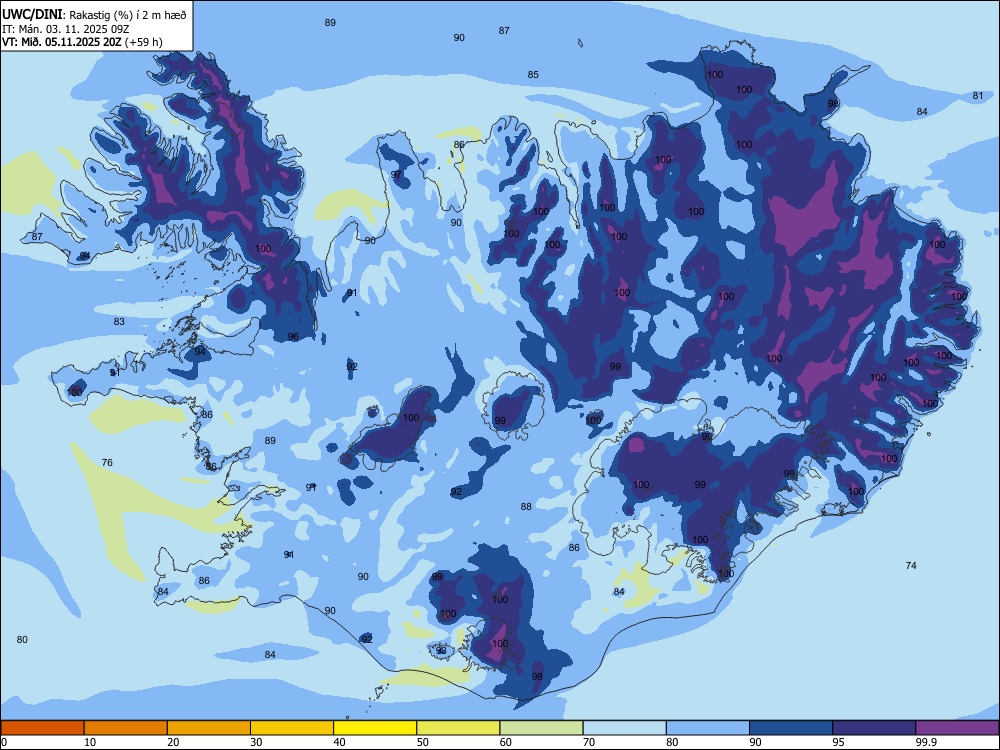
Task: Click the legend tick label 30
Action: click(256, 742)
